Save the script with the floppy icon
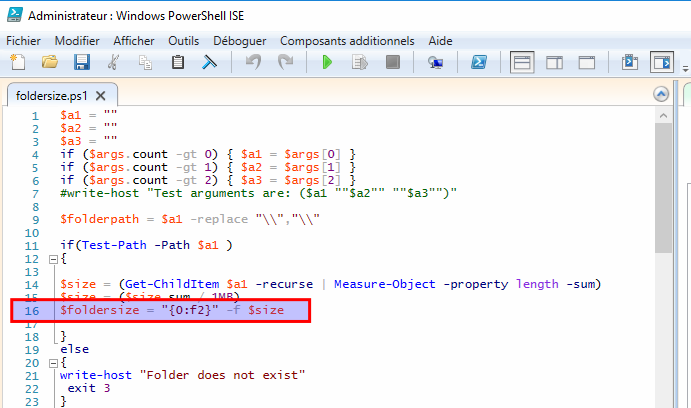The width and height of the screenshot is (691, 408). click(81, 63)
